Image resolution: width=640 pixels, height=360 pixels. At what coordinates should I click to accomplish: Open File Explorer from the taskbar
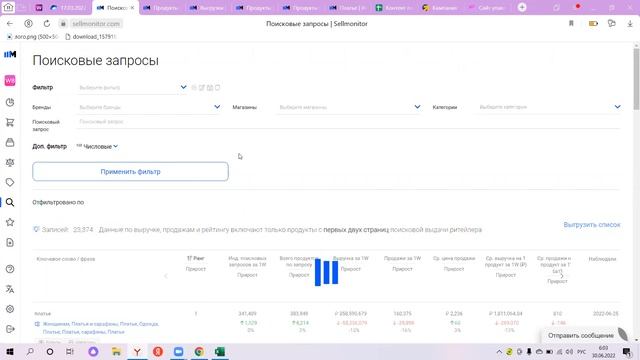coord(116,351)
